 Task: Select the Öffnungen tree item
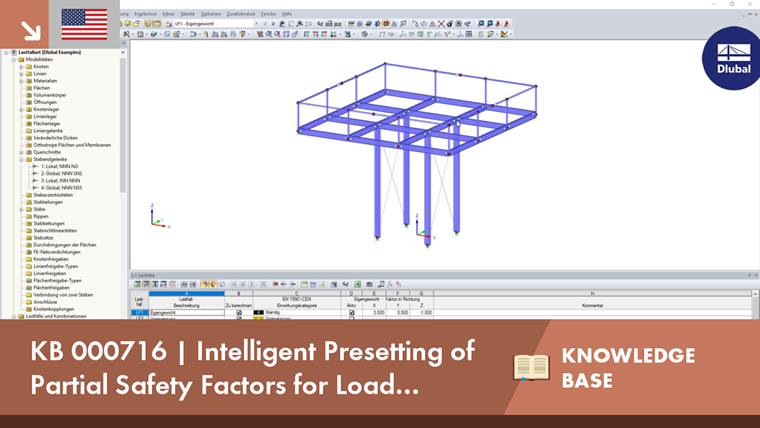click(45, 102)
